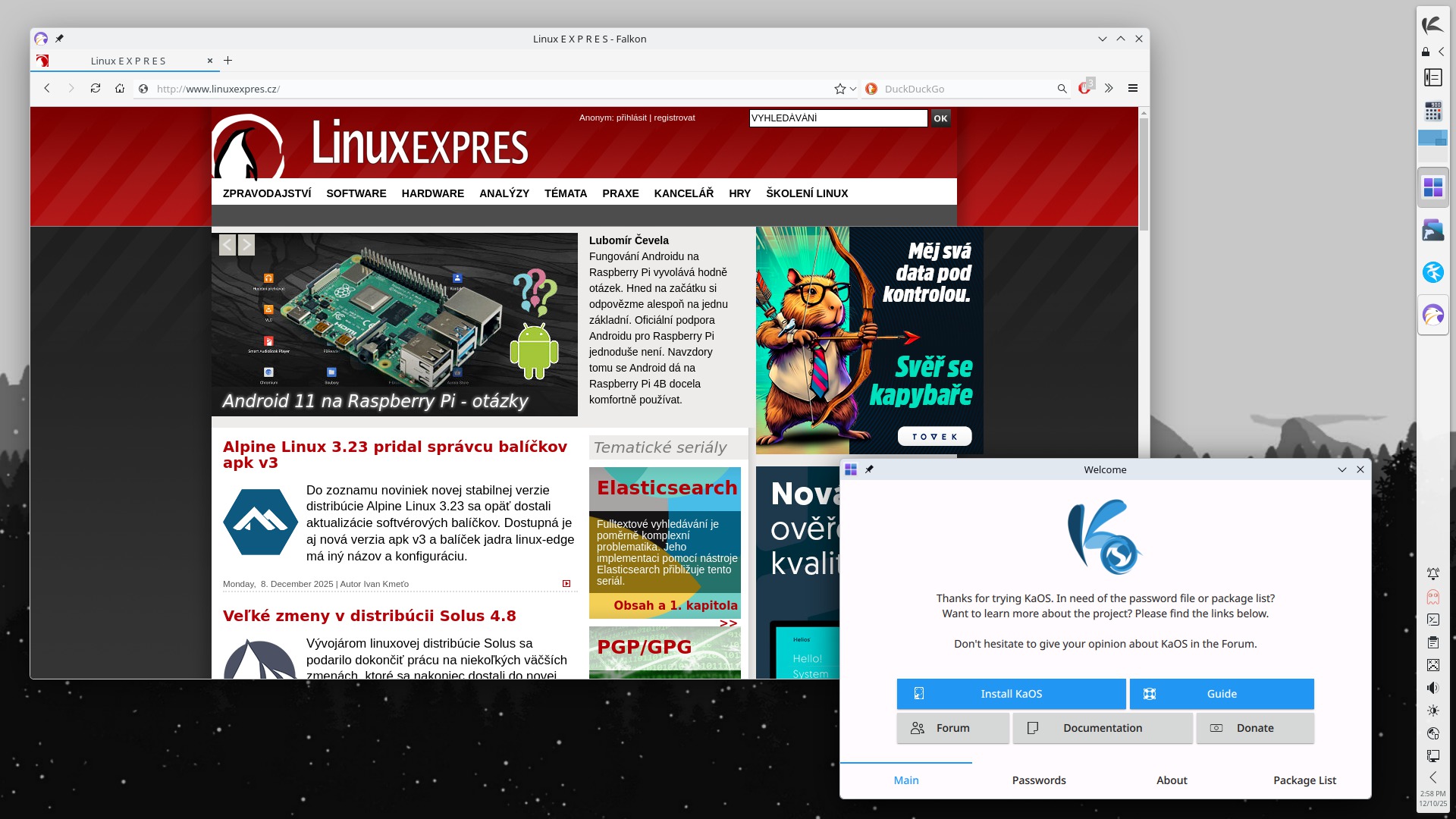
Task: Toggle the pin on the Falkon window
Action: click(59, 39)
